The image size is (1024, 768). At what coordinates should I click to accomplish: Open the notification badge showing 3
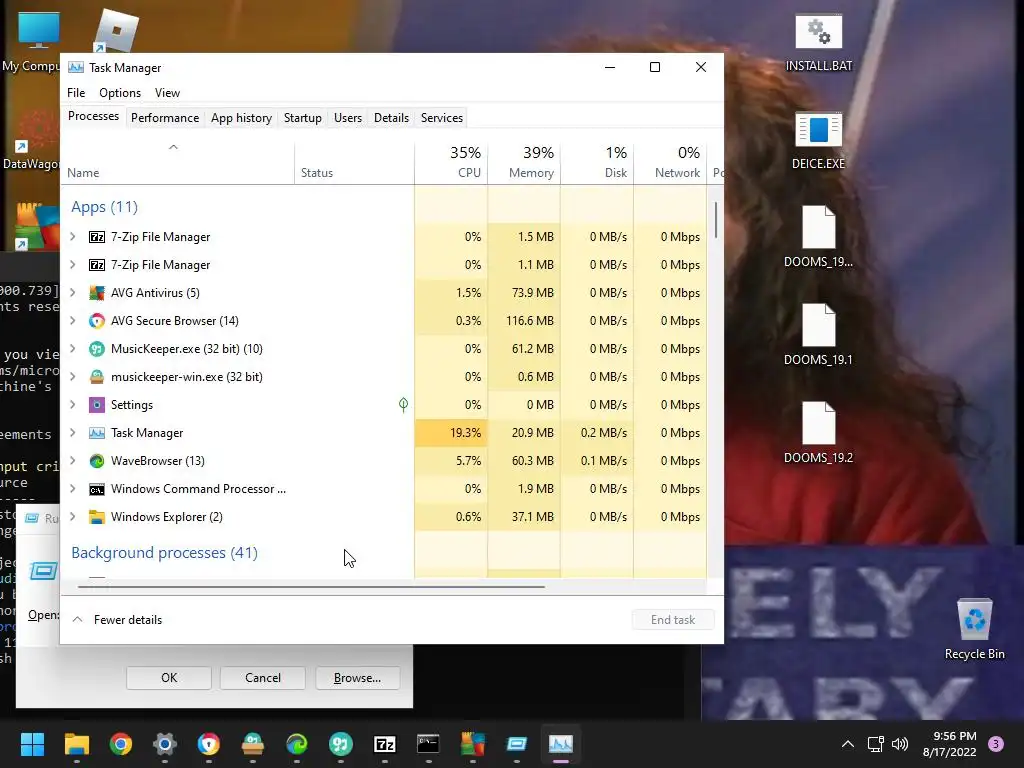pos(996,744)
